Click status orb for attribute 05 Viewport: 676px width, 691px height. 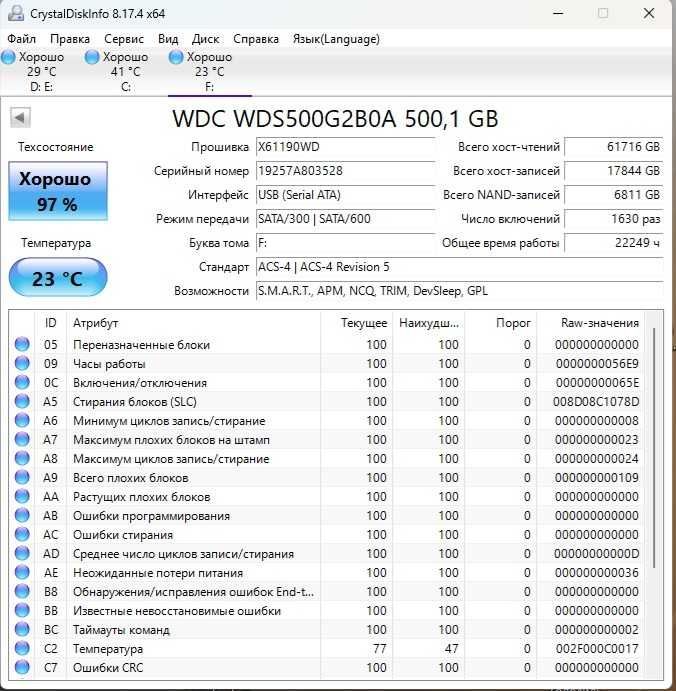[x=22, y=344]
